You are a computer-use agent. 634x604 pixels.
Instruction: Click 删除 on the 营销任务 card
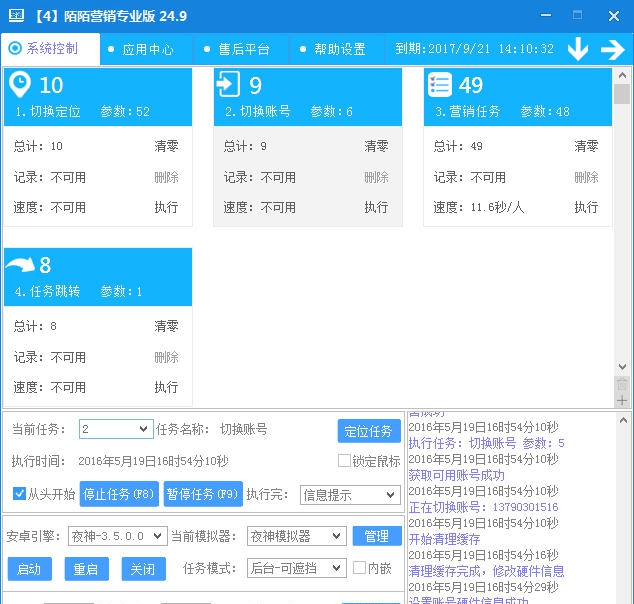tap(586, 177)
